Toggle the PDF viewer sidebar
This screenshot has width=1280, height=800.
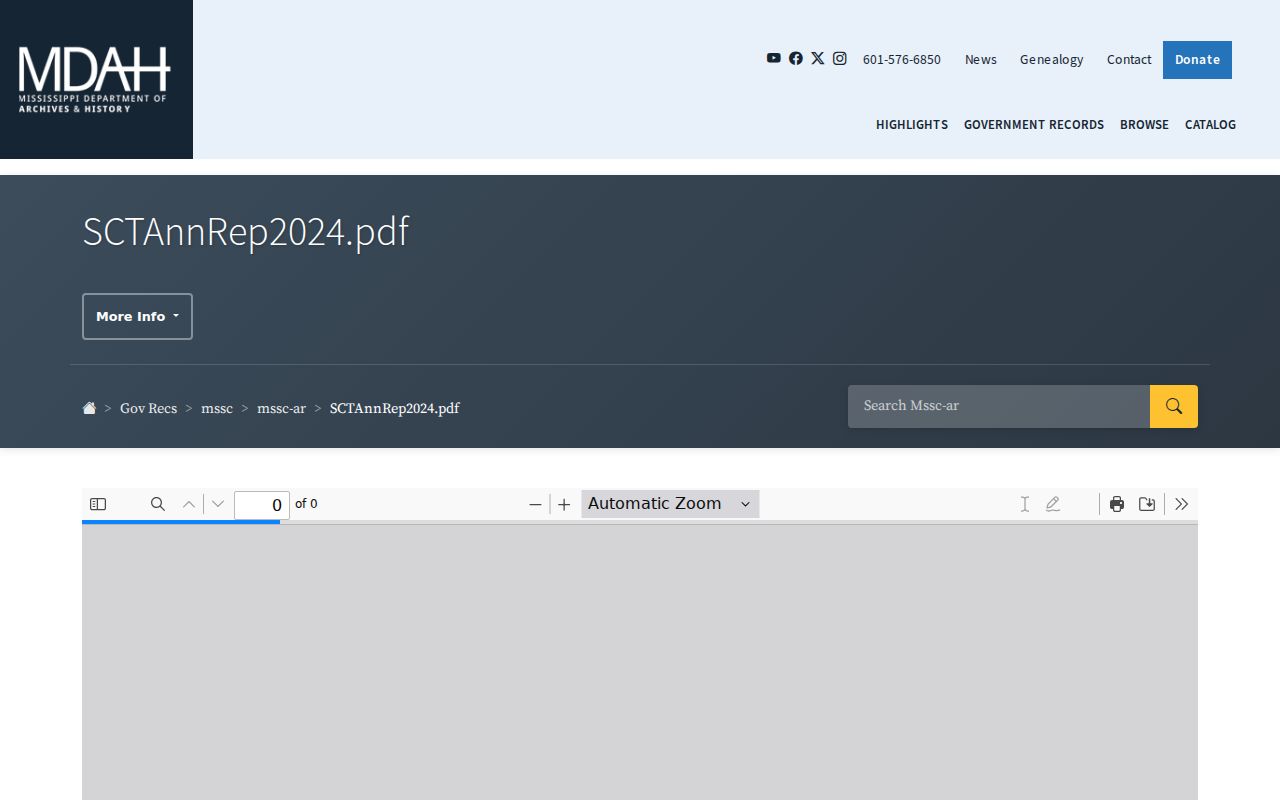click(x=98, y=504)
